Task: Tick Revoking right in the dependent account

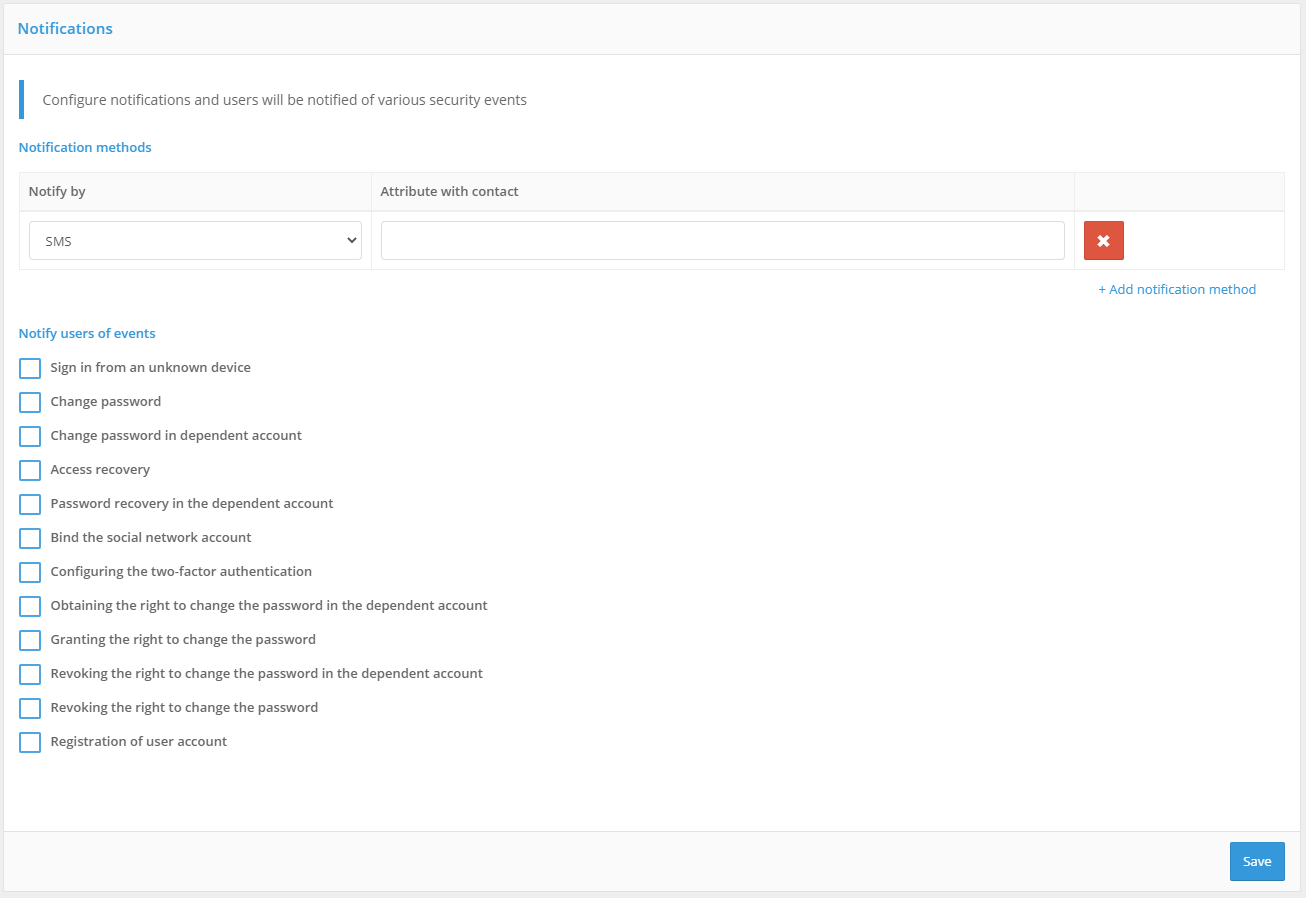Action: click(x=30, y=674)
